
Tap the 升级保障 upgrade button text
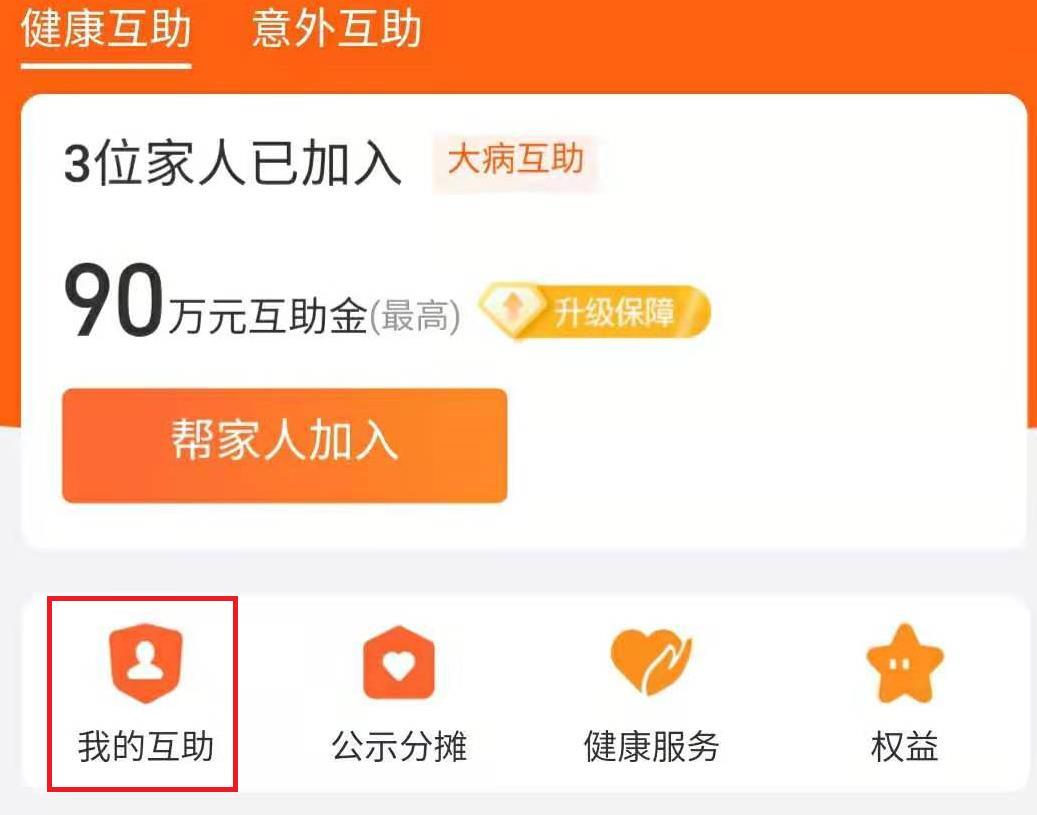coord(614,312)
